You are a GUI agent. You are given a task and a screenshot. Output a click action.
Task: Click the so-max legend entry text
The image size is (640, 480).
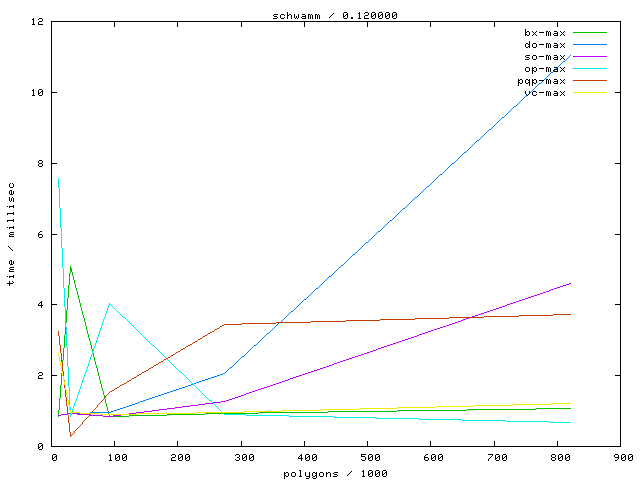pos(545,57)
